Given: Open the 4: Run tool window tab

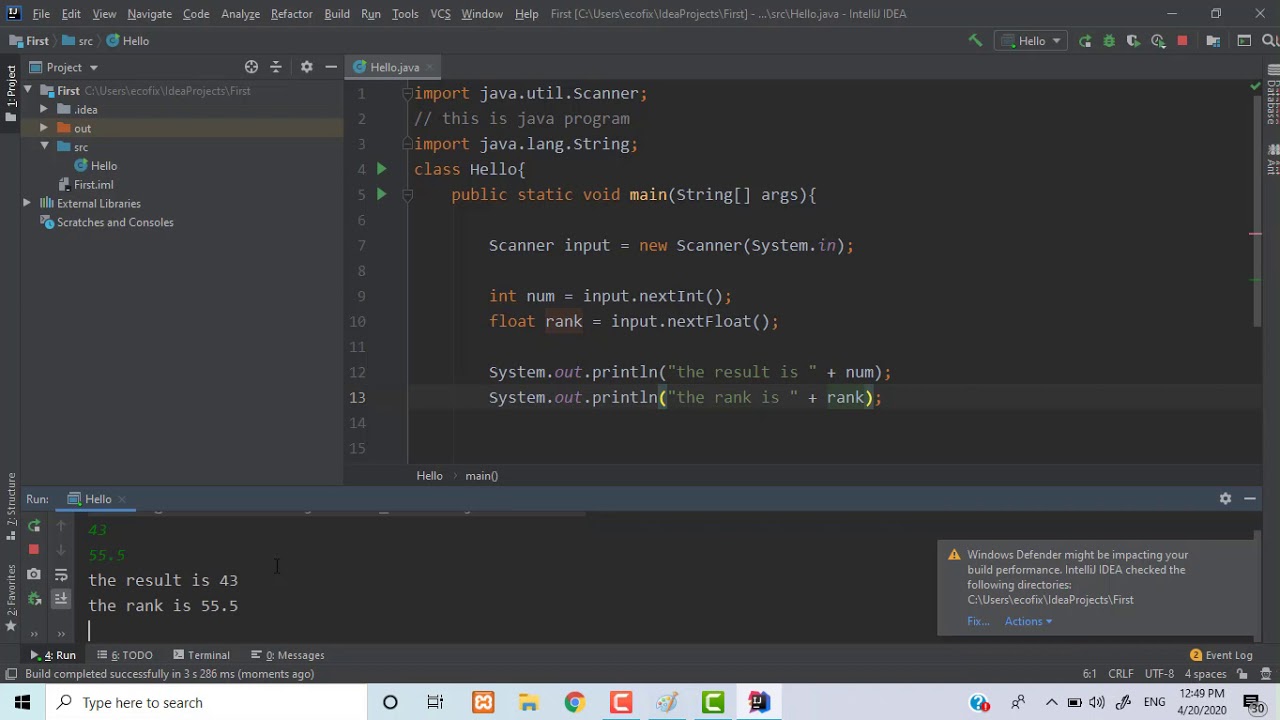Looking at the screenshot, I should tap(53, 655).
